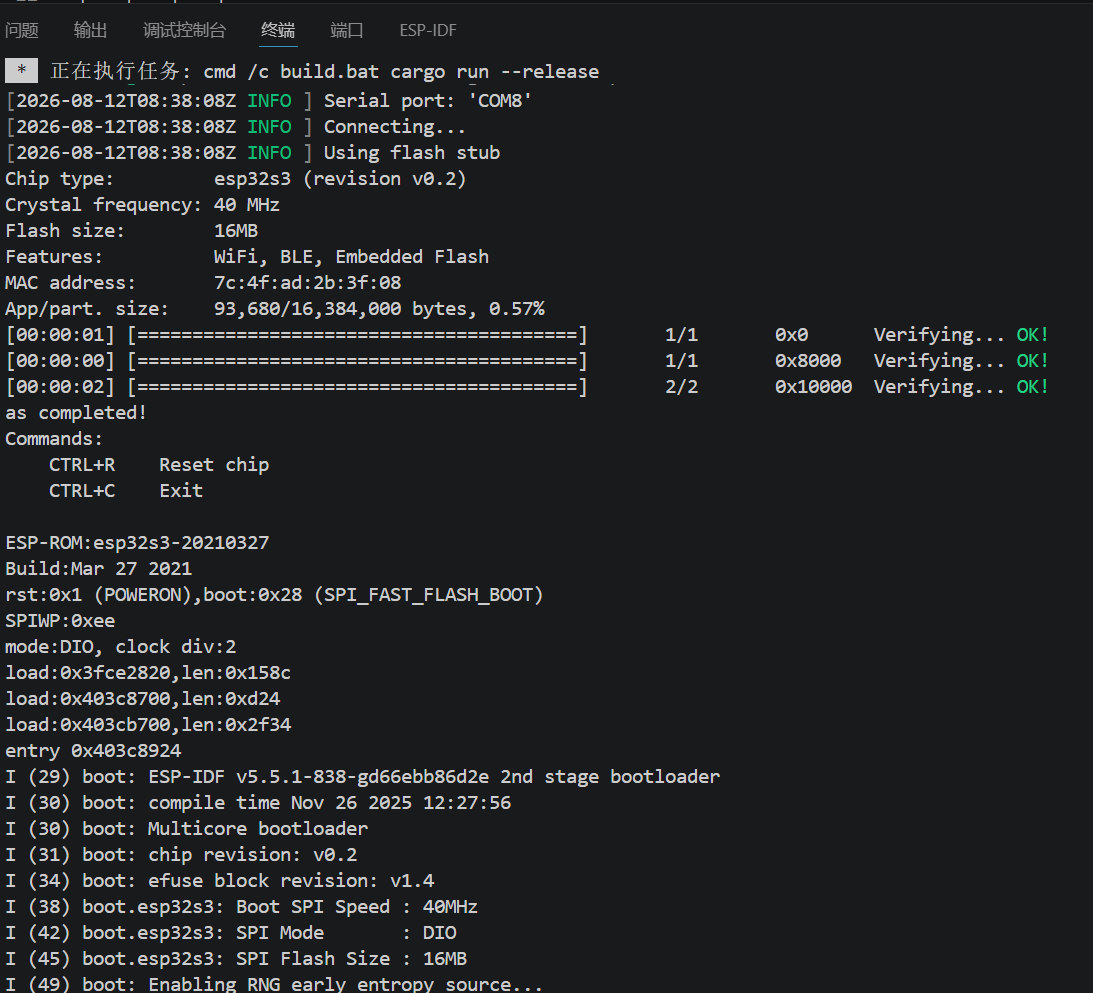Click the MAC address '7c:4f:ad:2b:3f:08'
Image resolution: width=1093 pixels, height=993 pixels.
tap(307, 283)
